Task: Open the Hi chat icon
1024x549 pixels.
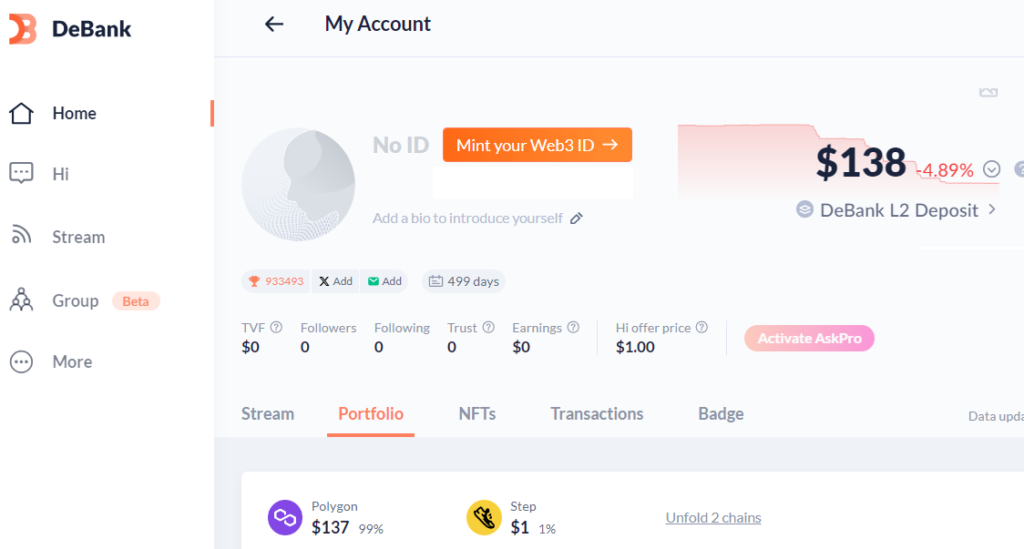Action: (x=21, y=174)
